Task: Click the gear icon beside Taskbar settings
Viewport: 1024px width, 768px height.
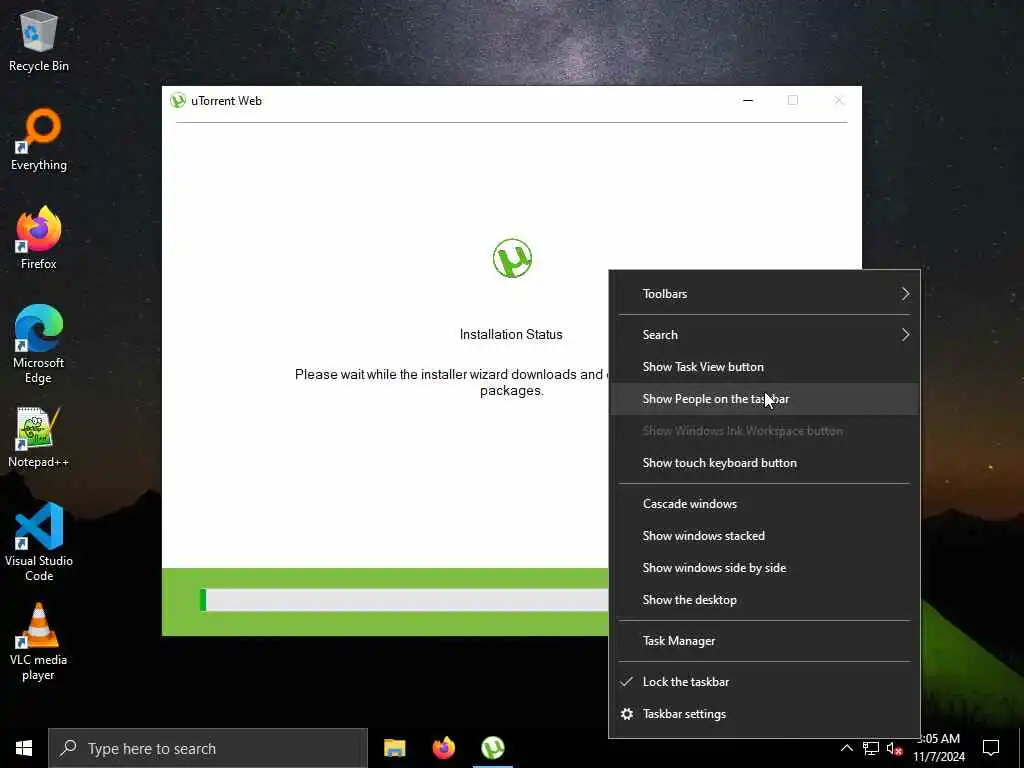Action: pyautogui.click(x=627, y=714)
